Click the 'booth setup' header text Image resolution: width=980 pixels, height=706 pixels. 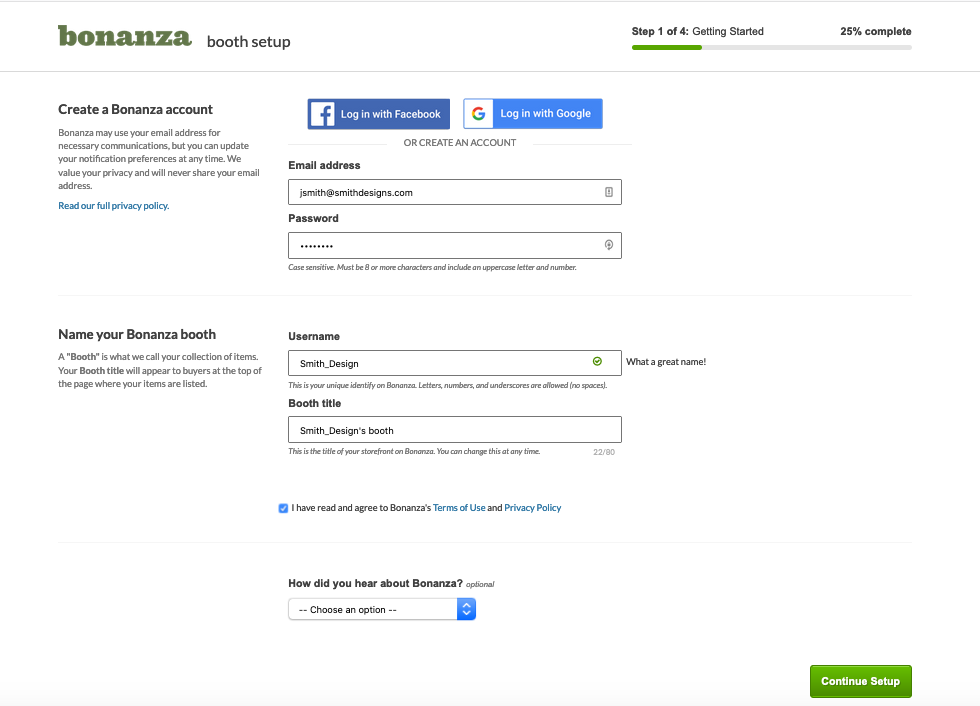pos(249,42)
